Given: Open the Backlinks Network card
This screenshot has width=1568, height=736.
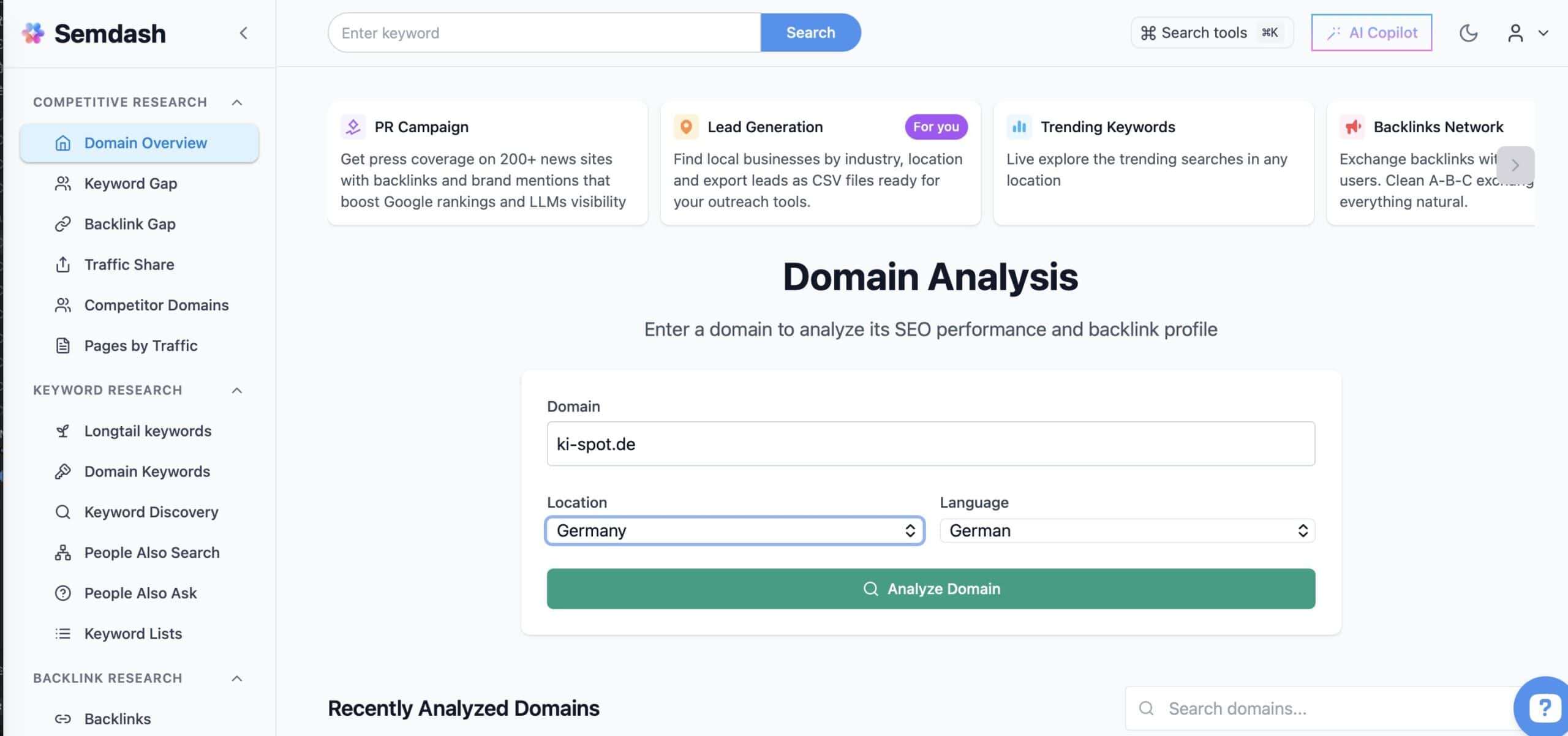Looking at the screenshot, I should pos(1431,163).
